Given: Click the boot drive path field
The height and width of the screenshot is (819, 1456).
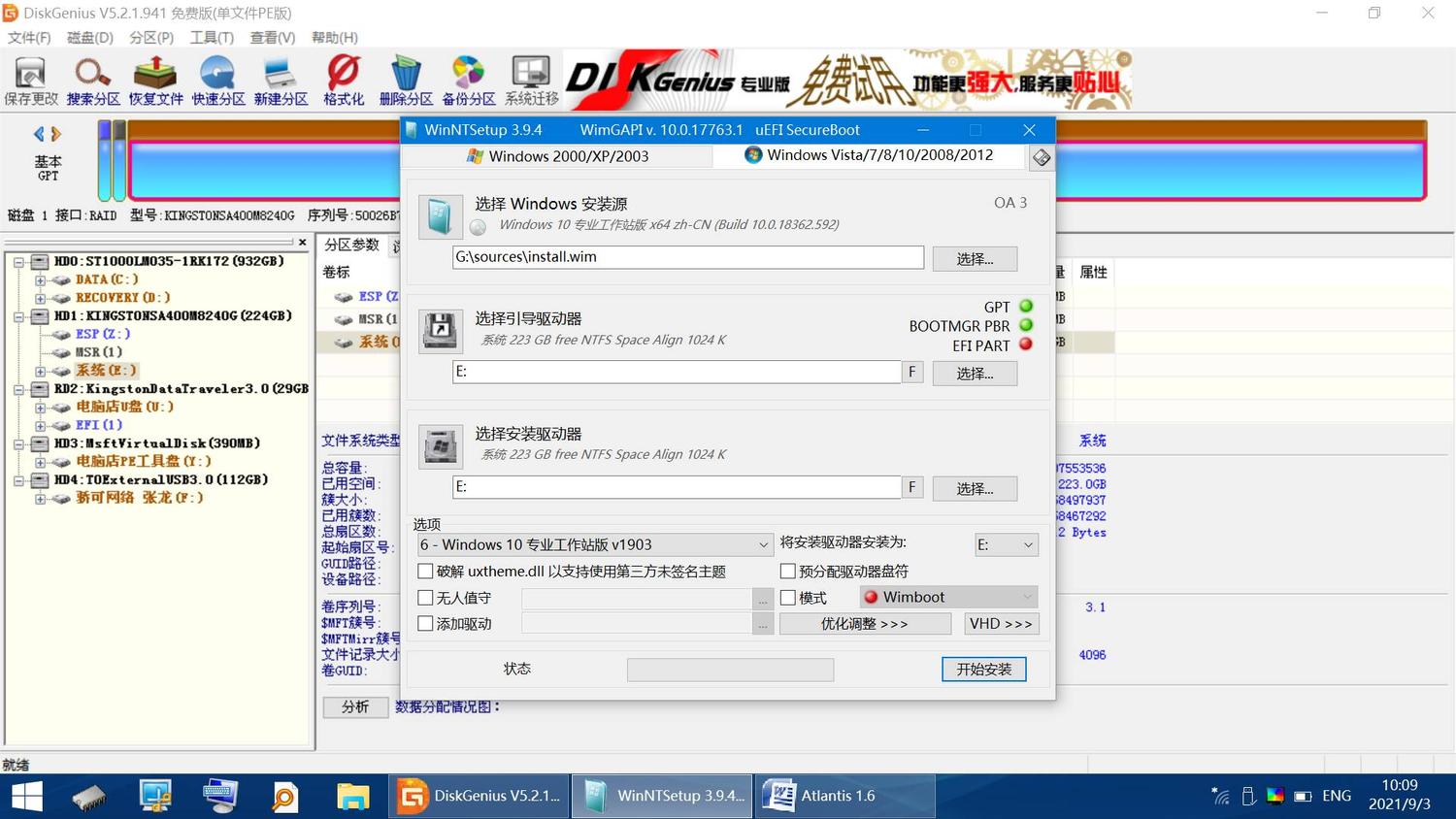Looking at the screenshot, I should point(677,372).
